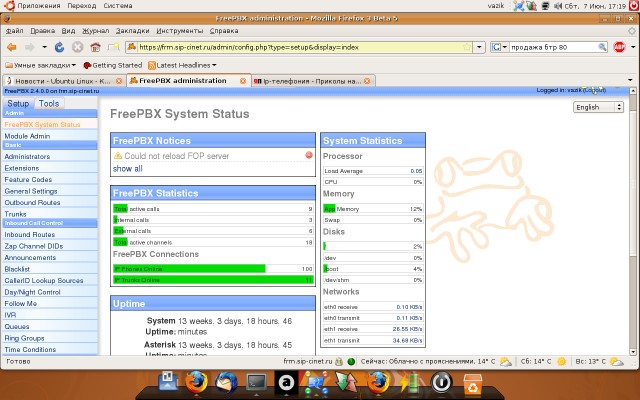Open Ring Groups in the sidebar
This screenshot has width=640, height=400.
tap(24, 338)
